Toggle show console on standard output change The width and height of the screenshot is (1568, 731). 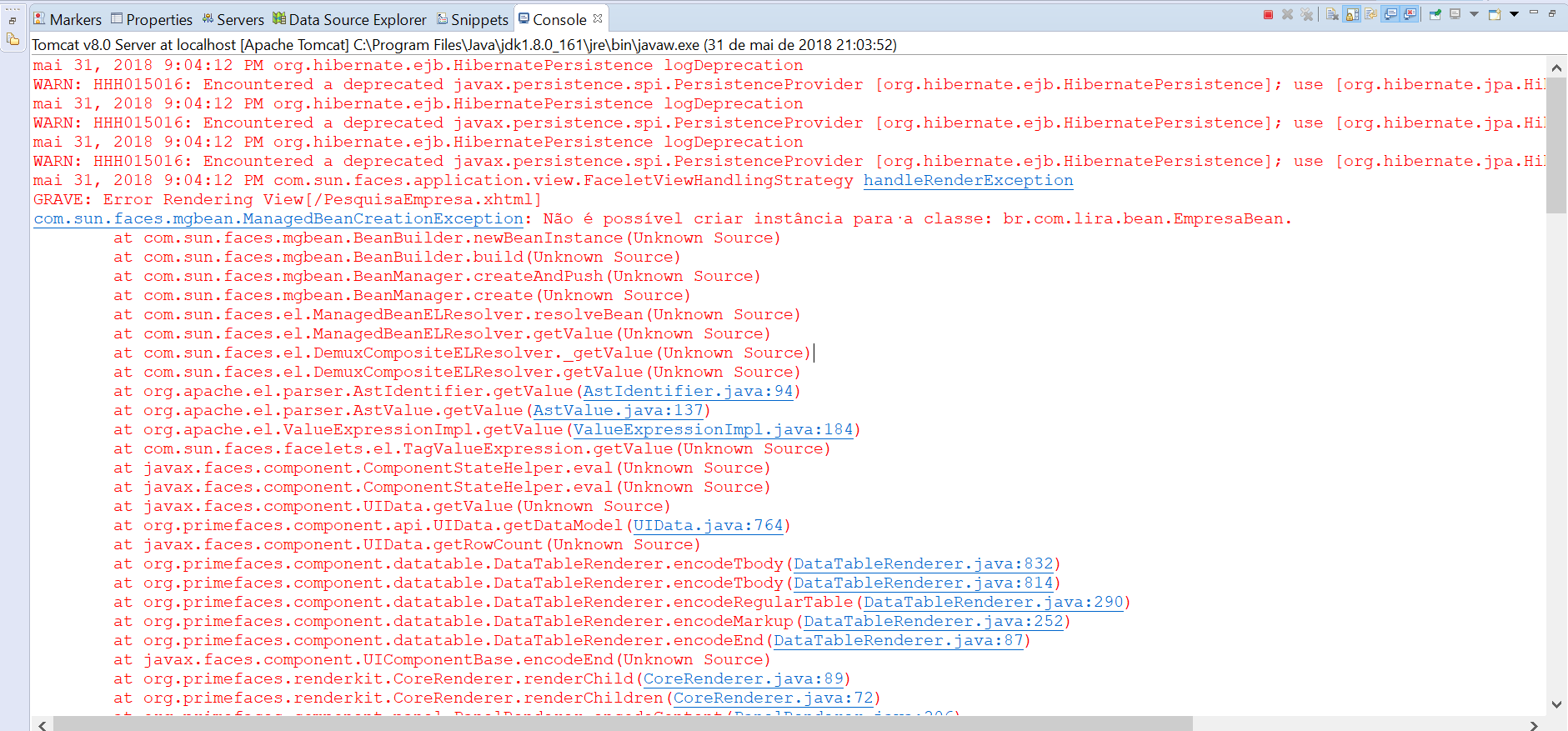point(1390,14)
